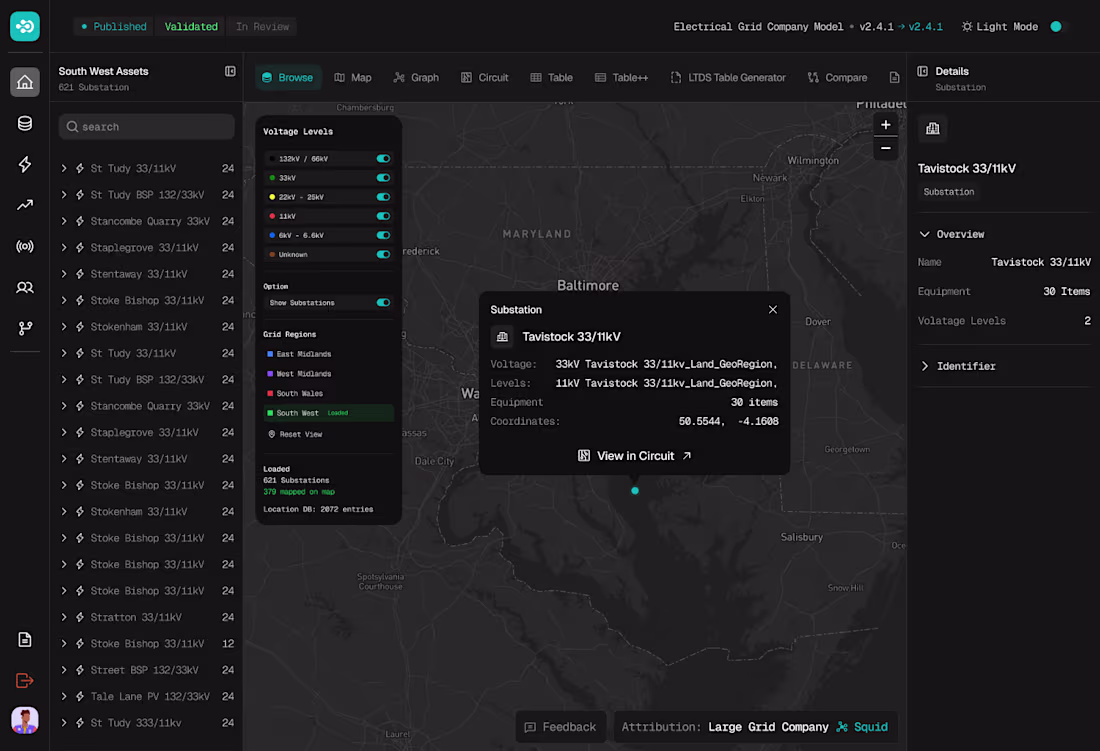Image resolution: width=1100 pixels, height=751 pixels.
Task: Select South Wales grid region swatch
Action: [270, 393]
